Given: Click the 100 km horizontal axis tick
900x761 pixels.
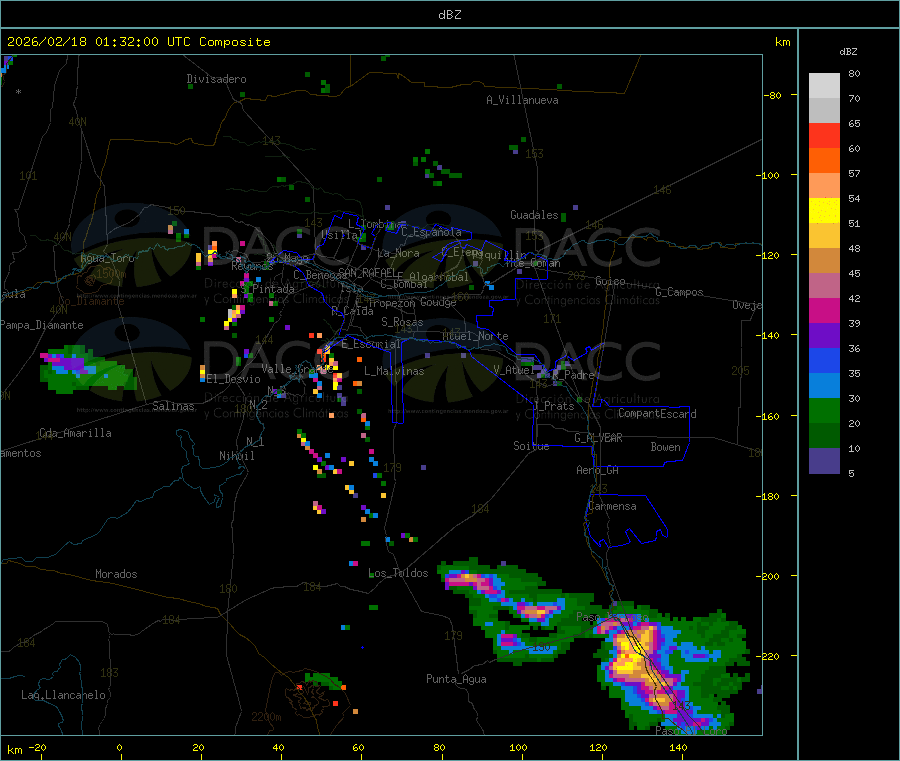Looking at the screenshot, I should [x=518, y=747].
